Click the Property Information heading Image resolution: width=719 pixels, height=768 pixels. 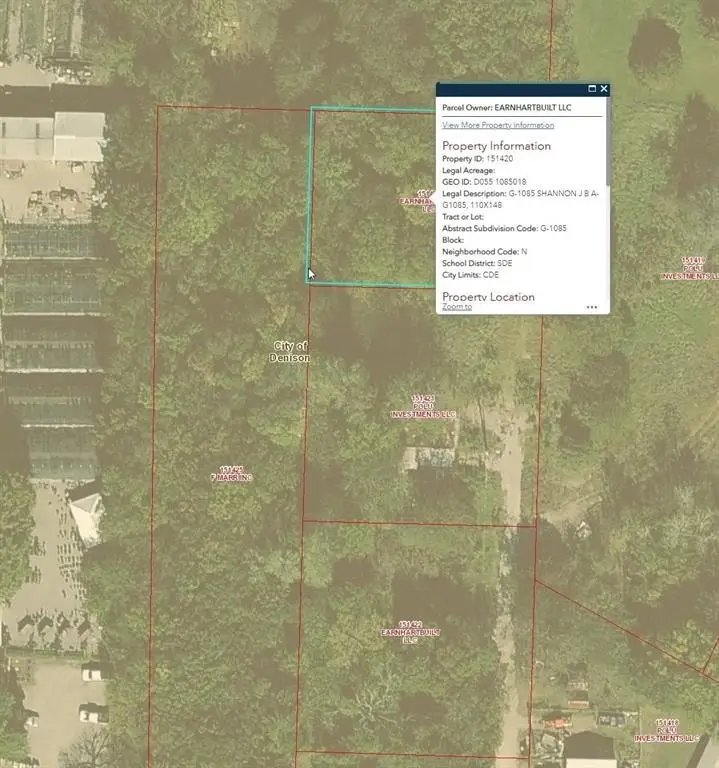(x=496, y=146)
